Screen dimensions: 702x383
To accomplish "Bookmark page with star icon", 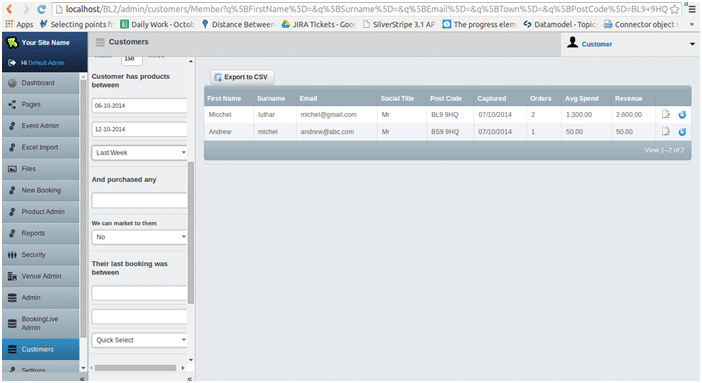I will coord(674,9).
